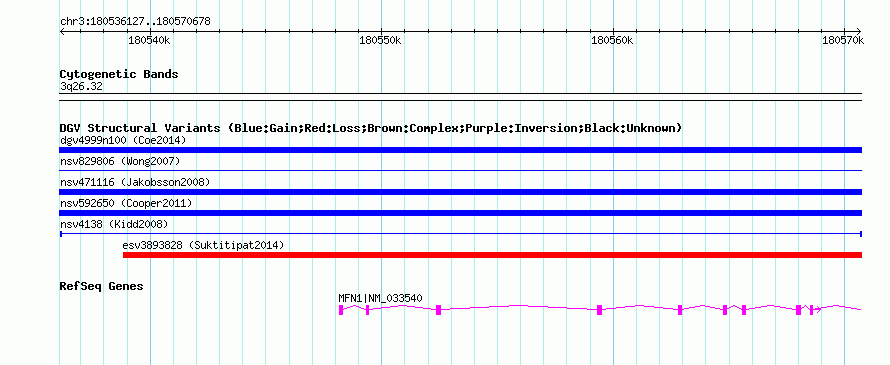Select the DGV Structural Variants track title
Screen dimensions: 890x365
[370, 128]
